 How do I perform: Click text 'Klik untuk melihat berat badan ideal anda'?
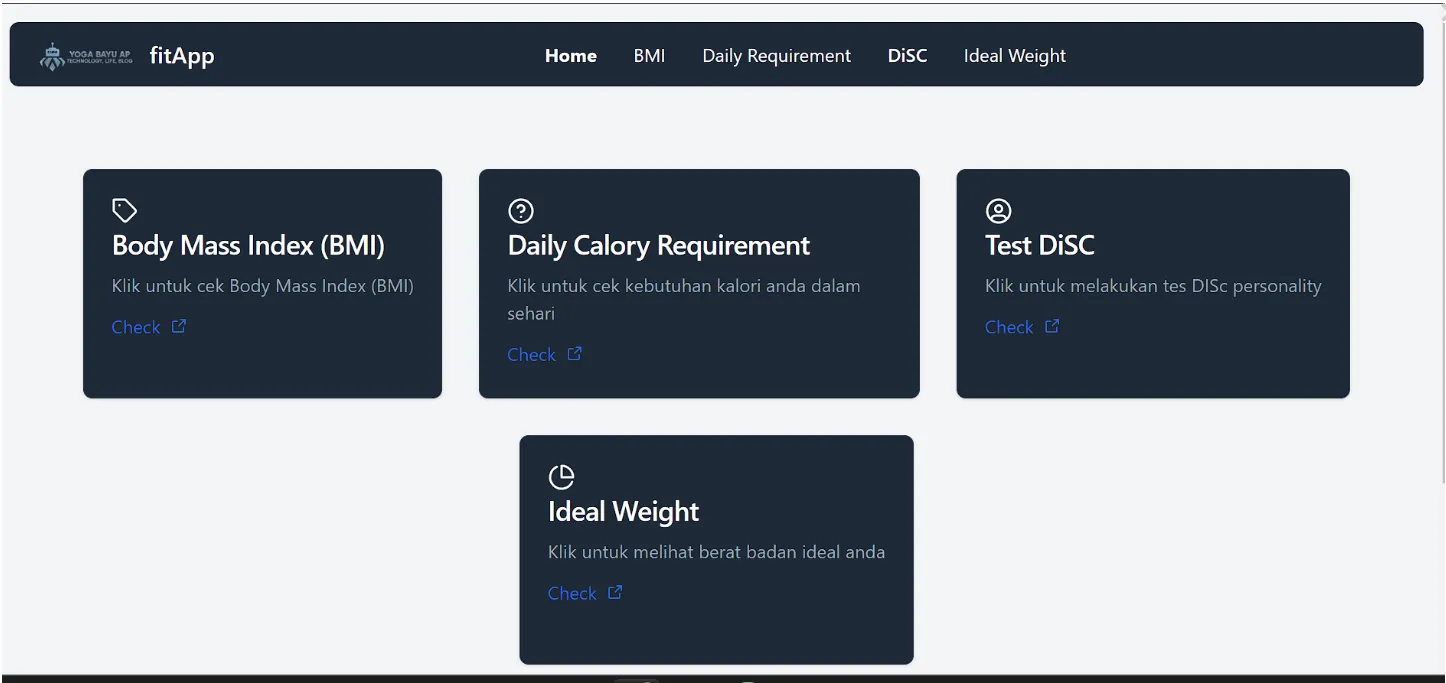[x=716, y=552]
